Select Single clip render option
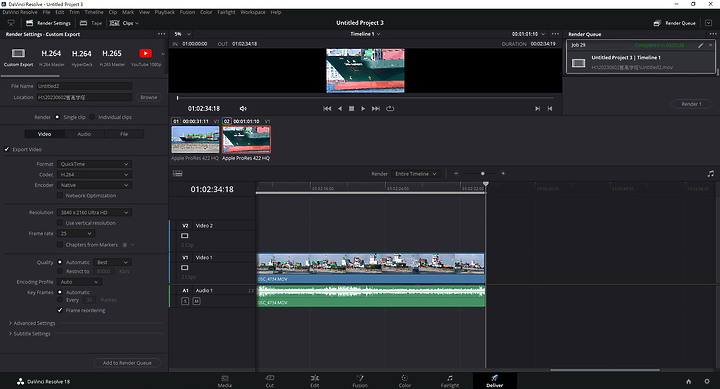The height and width of the screenshot is (389, 720). (x=57, y=117)
